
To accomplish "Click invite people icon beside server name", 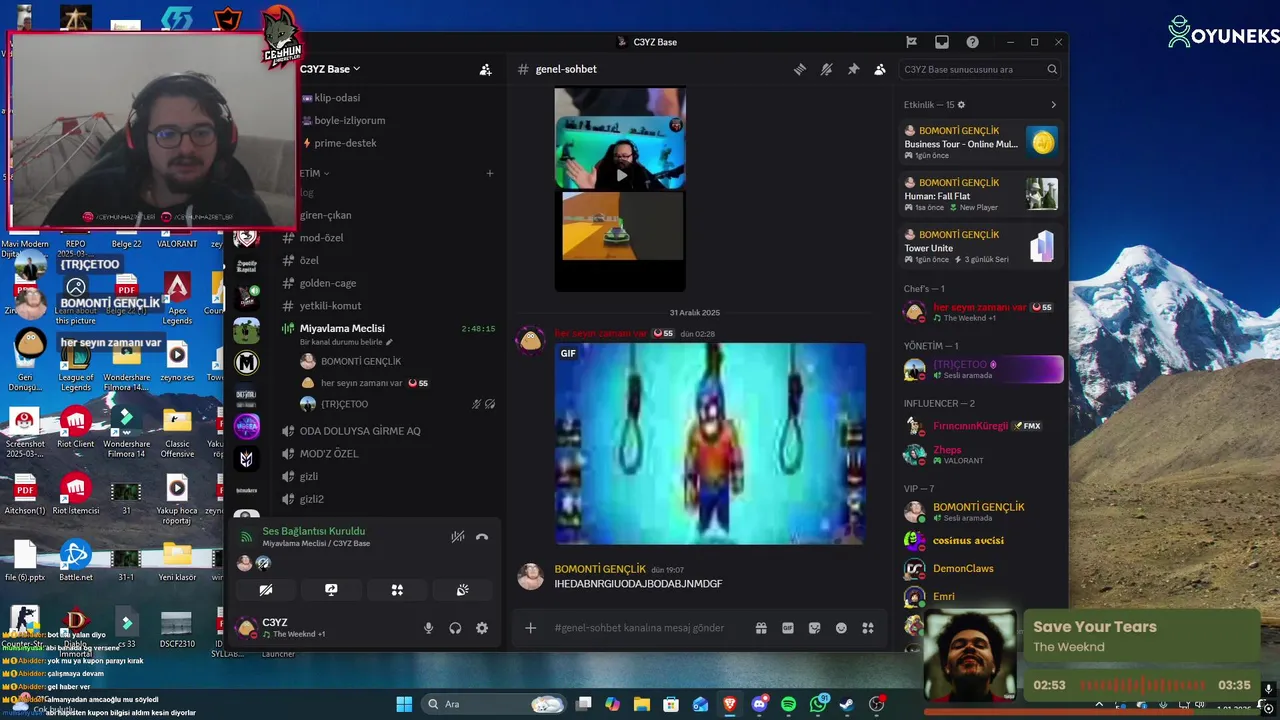I will click(x=485, y=69).
